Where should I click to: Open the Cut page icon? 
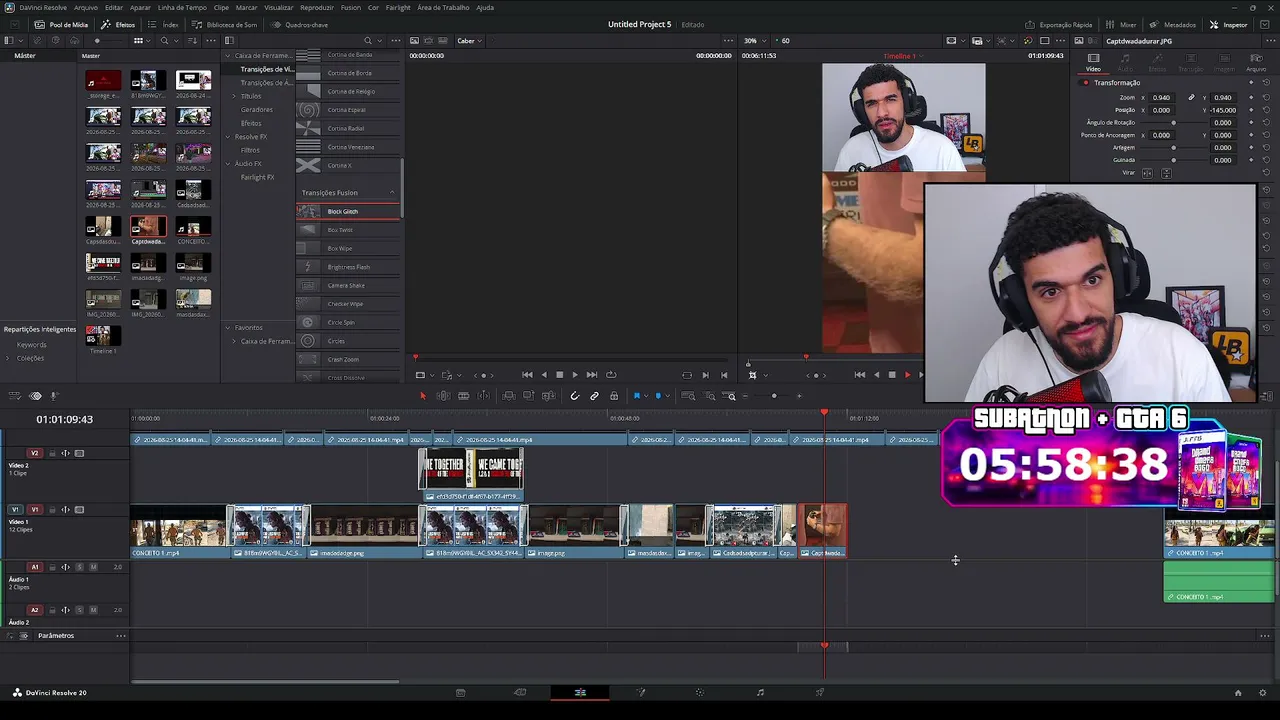pyautogui.click(x=520, y=692)
